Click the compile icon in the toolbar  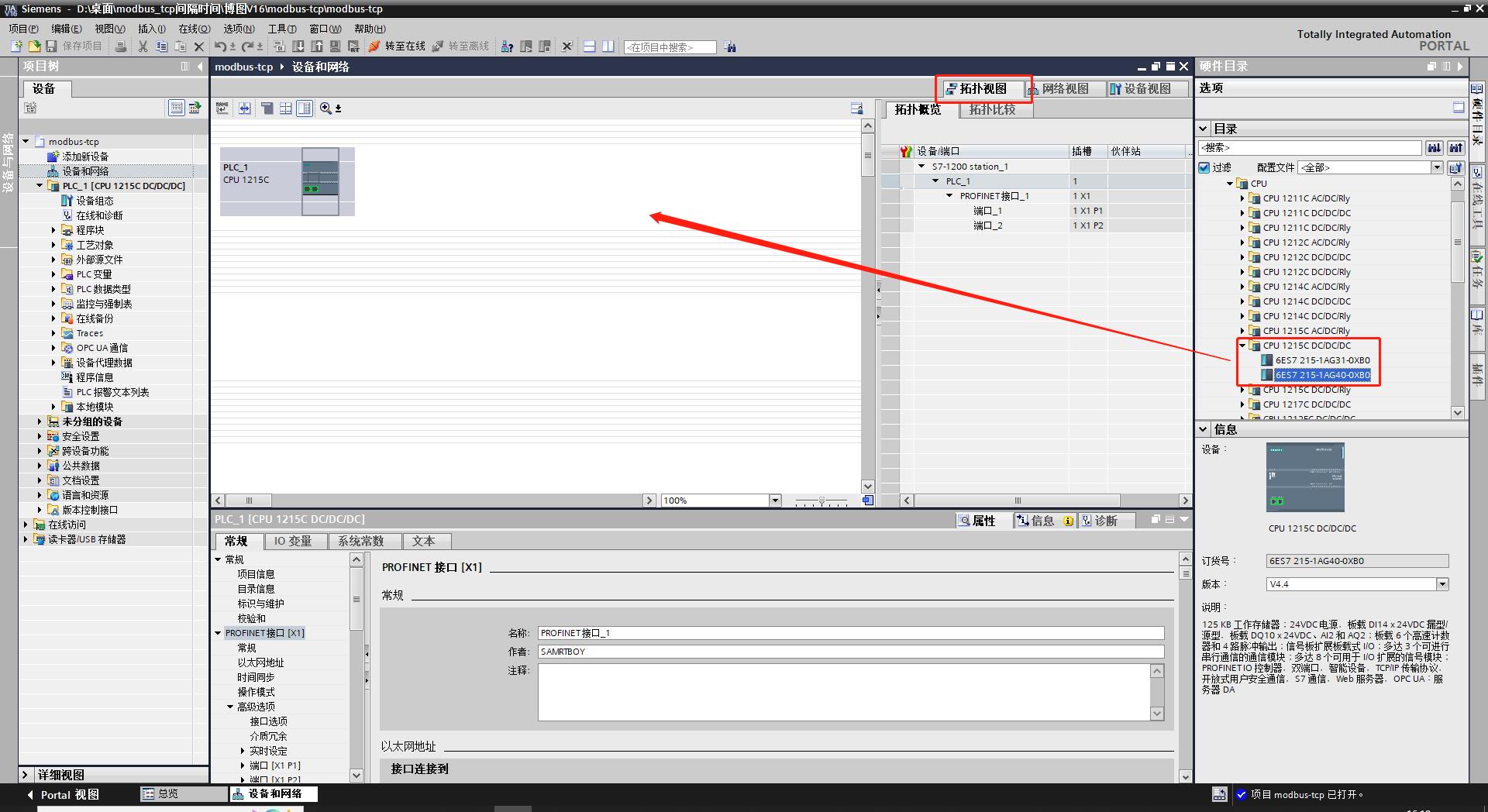(x=280, y=46)
